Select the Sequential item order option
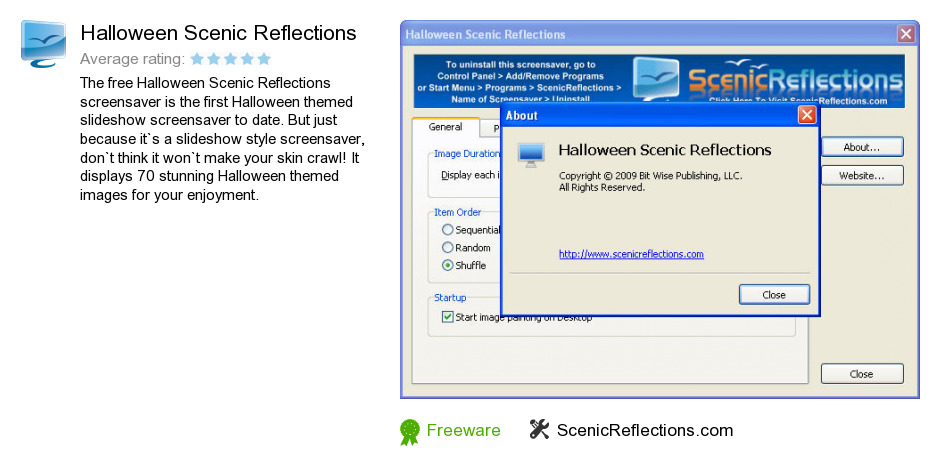 (x=447, y=230)
